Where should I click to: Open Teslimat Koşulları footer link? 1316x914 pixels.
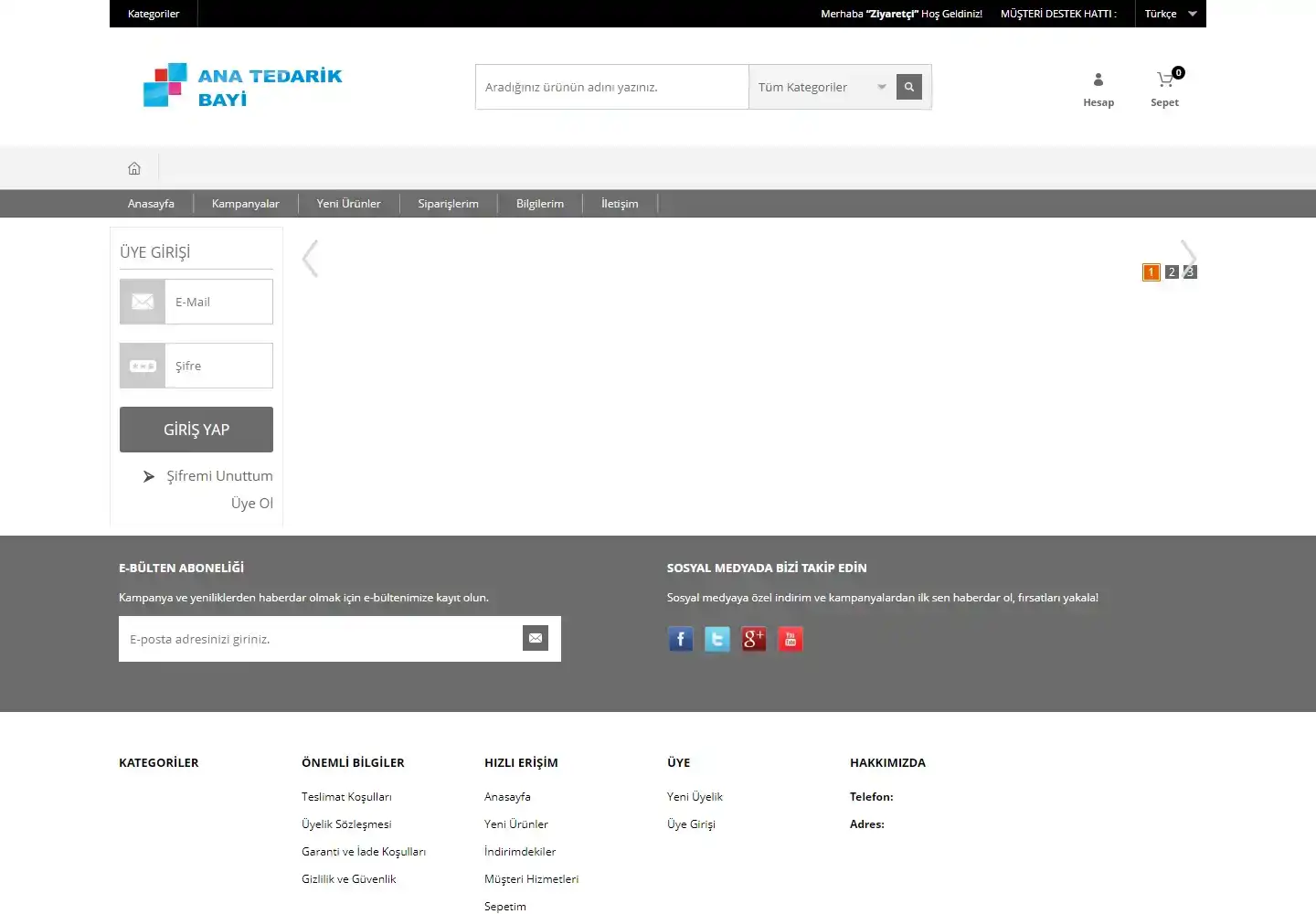tap(346, 797)
